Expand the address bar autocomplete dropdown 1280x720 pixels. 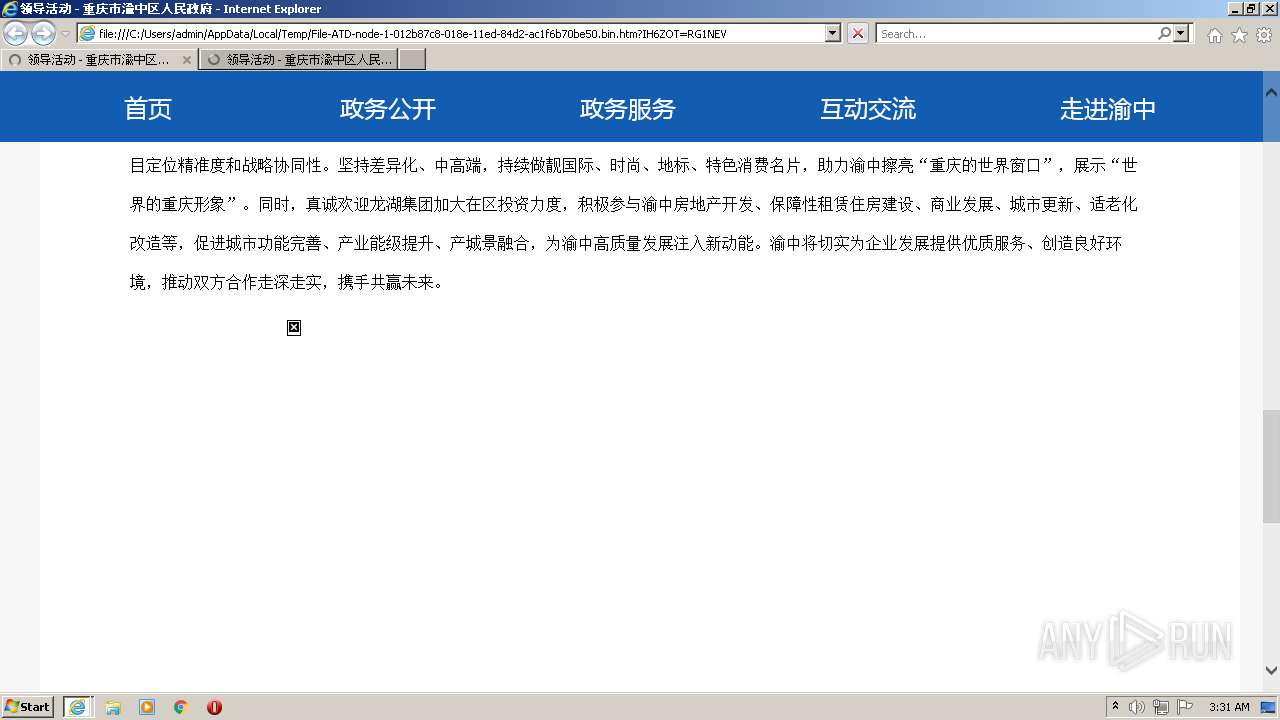click(833, 33)
